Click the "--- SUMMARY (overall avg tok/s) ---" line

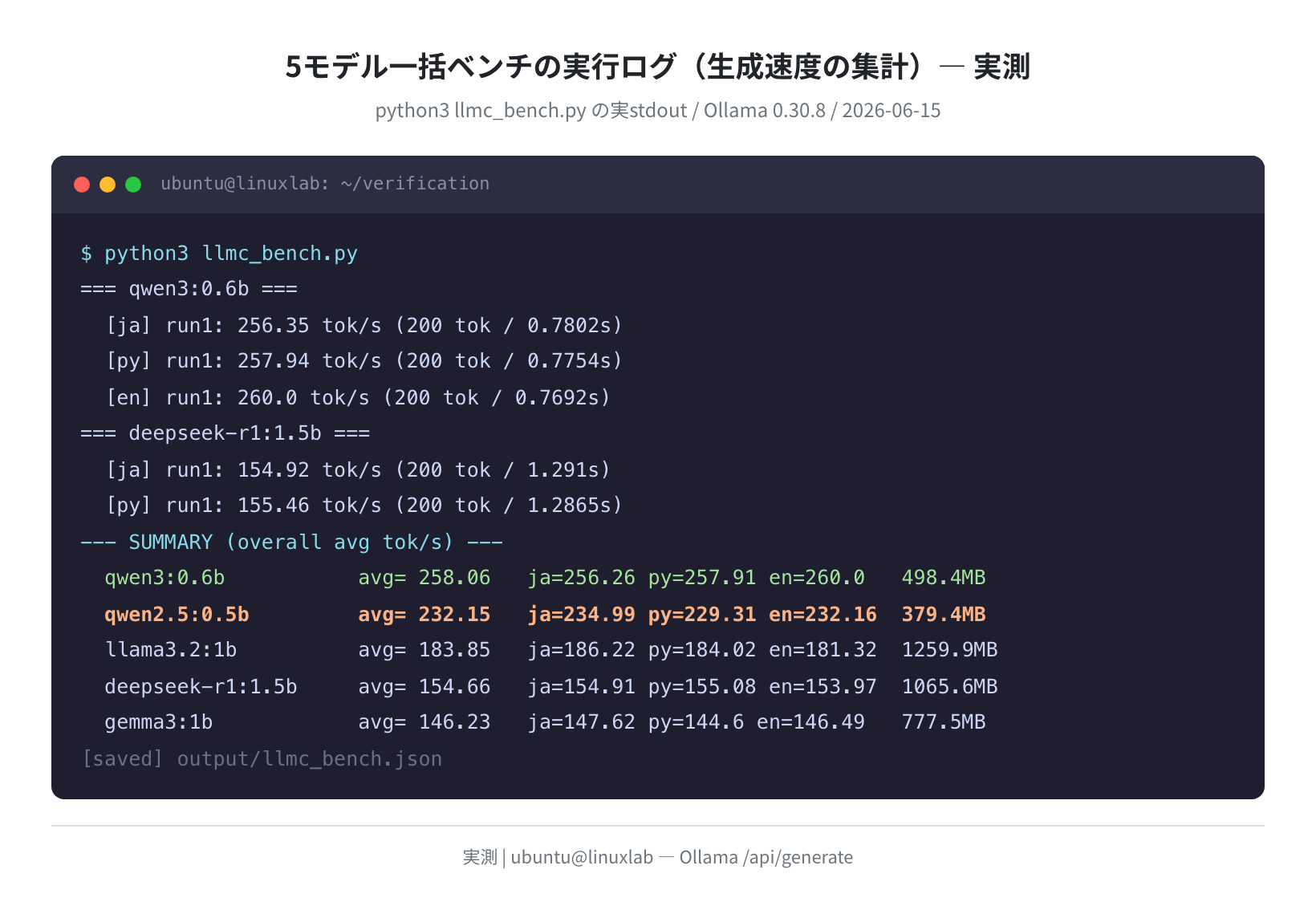point(291,542)
